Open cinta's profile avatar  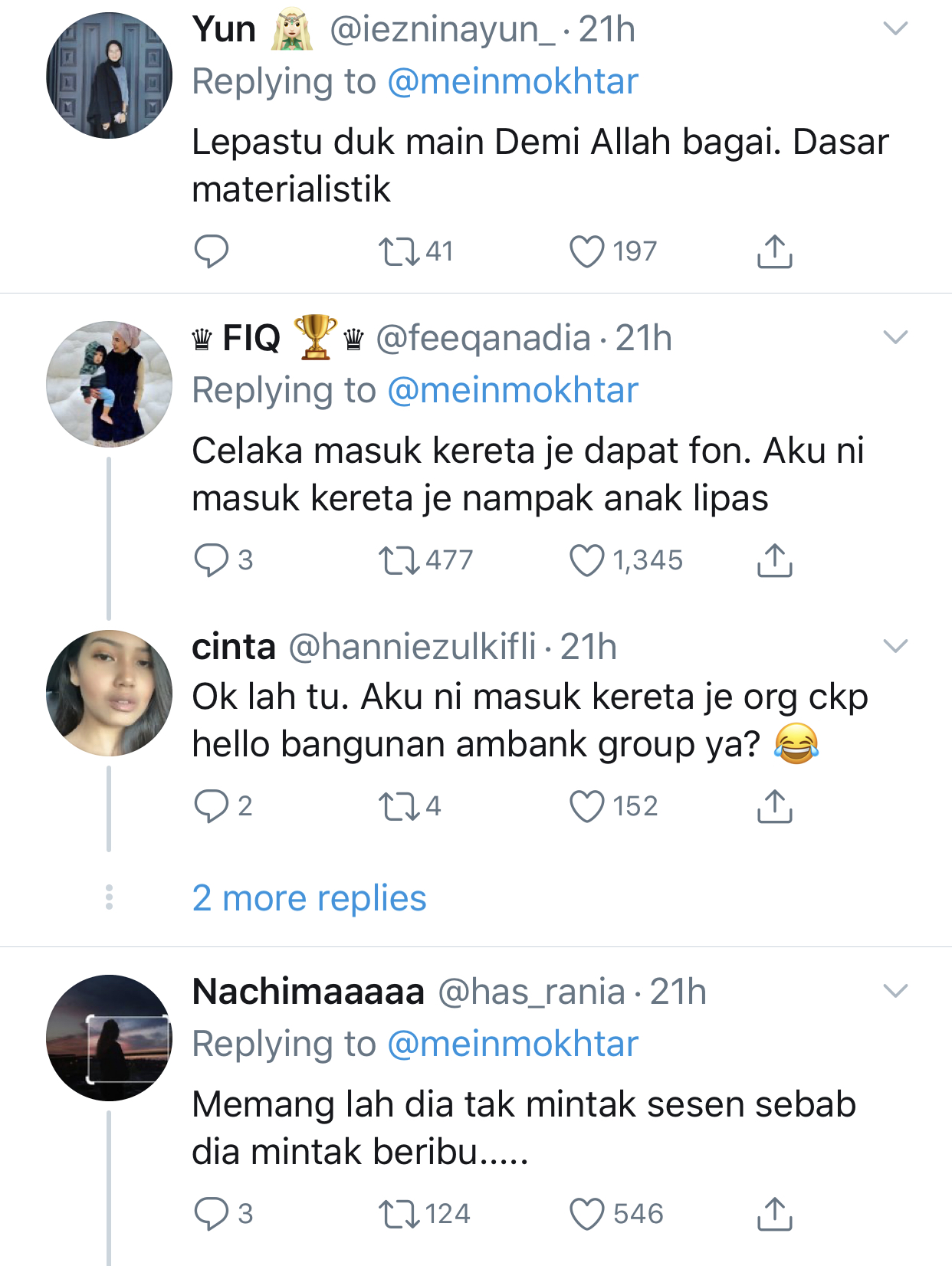(x=109, y=693)
